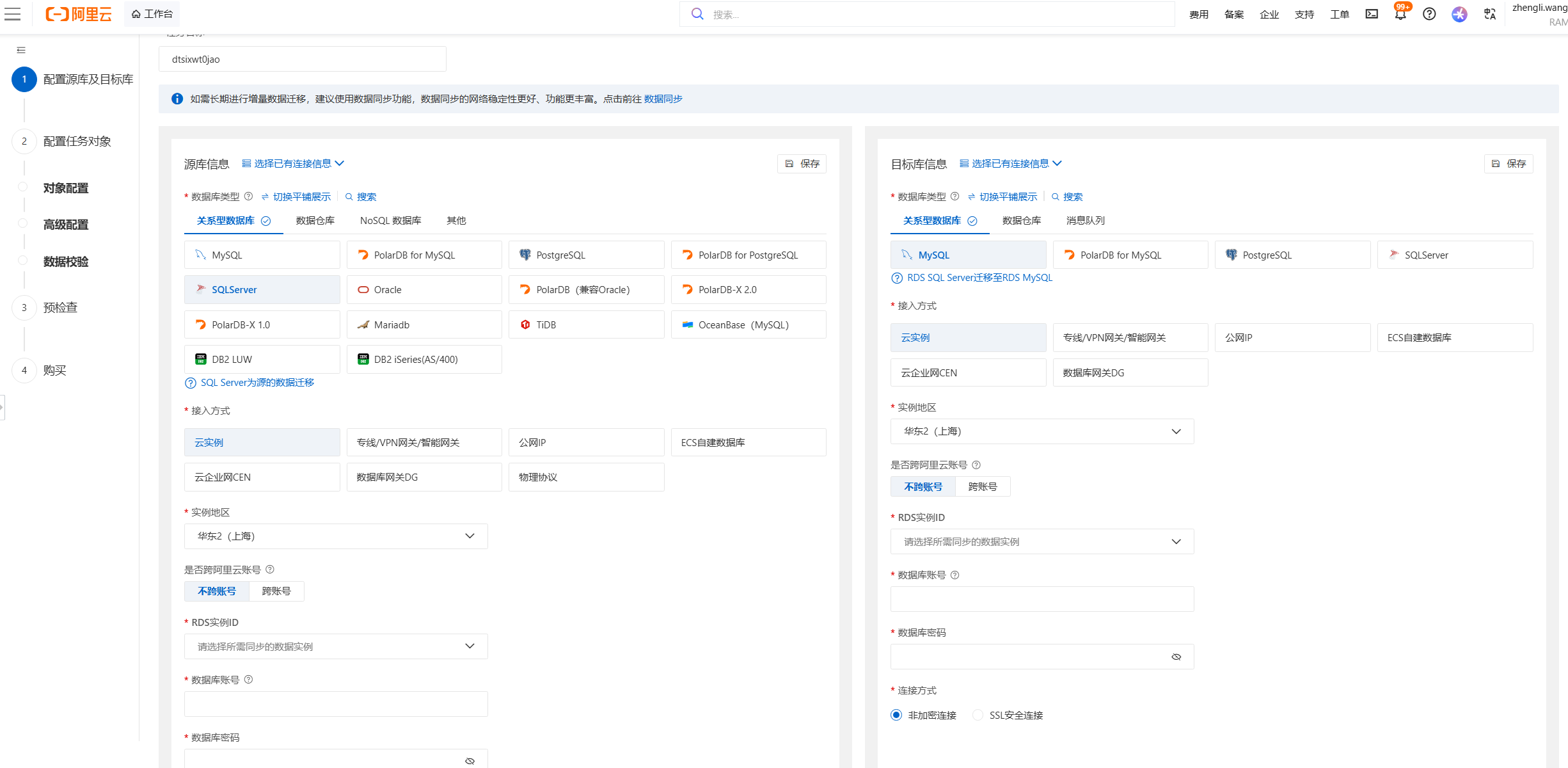Open the notifications bell icon

(1400, 14)
